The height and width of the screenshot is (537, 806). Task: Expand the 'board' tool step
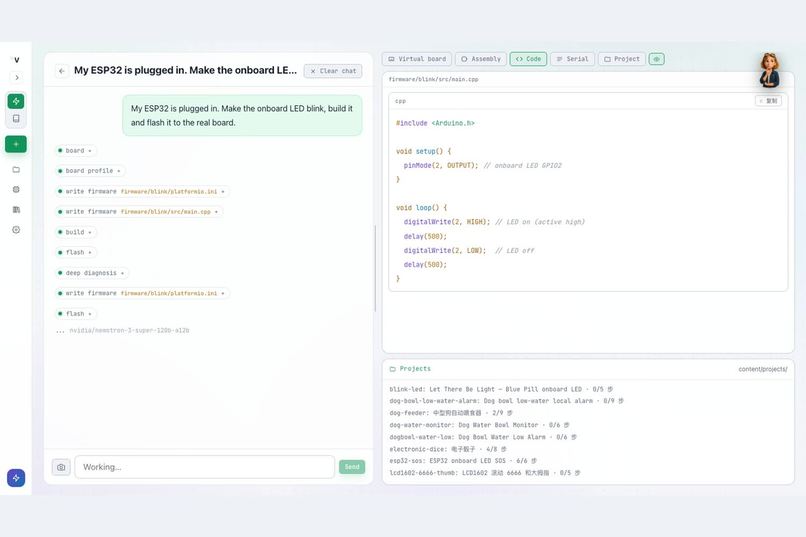pyautogui.click(x=76, y=151)
